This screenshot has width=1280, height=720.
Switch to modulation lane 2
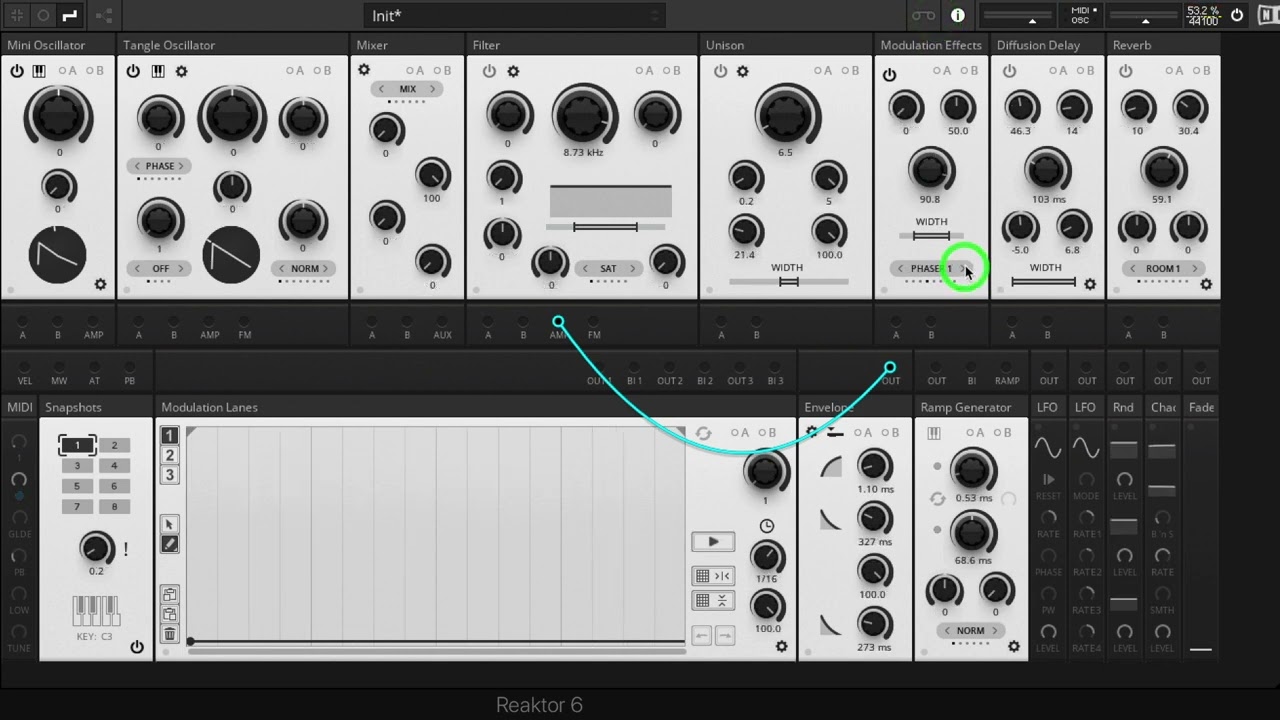coord(169,455)
